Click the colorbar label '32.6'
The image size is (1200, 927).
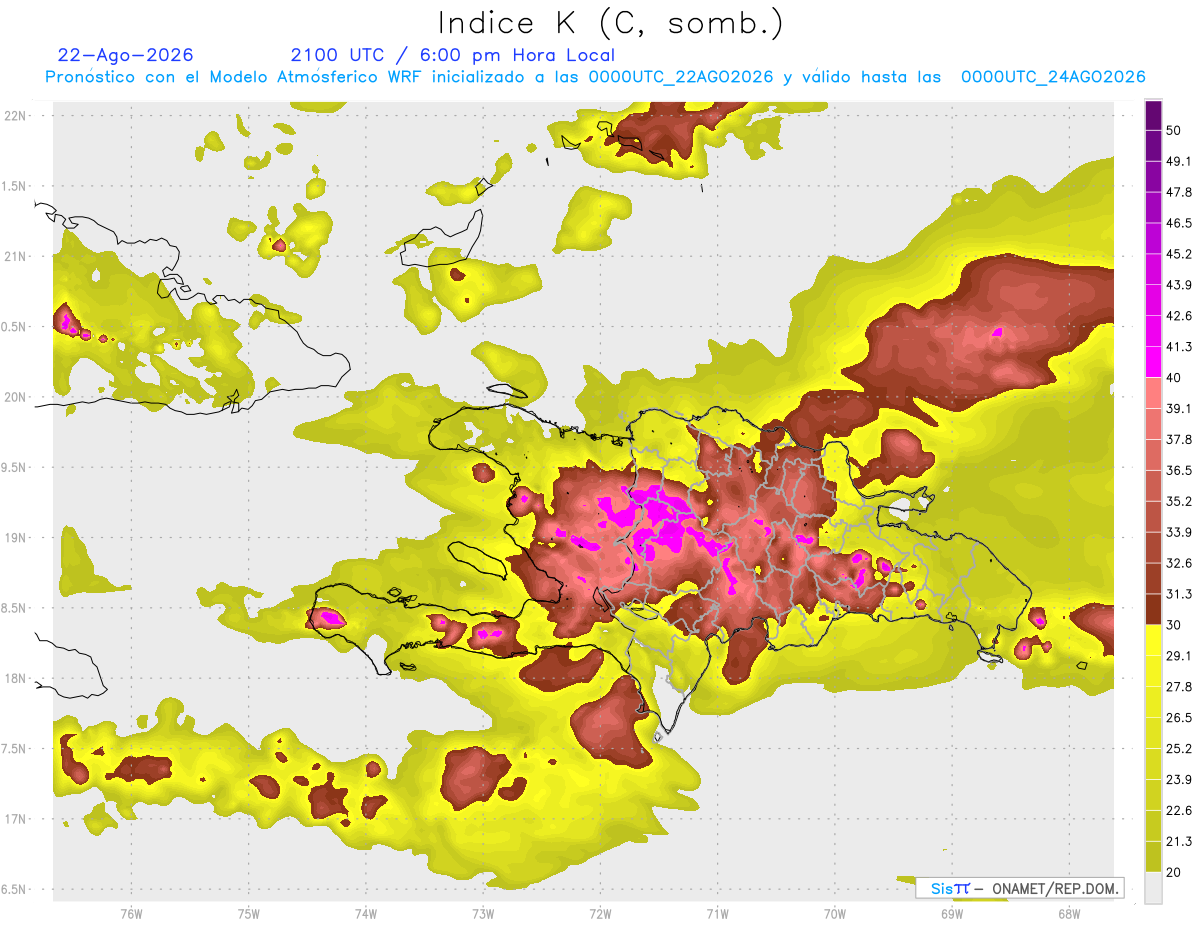click(x=1180, y=563)
